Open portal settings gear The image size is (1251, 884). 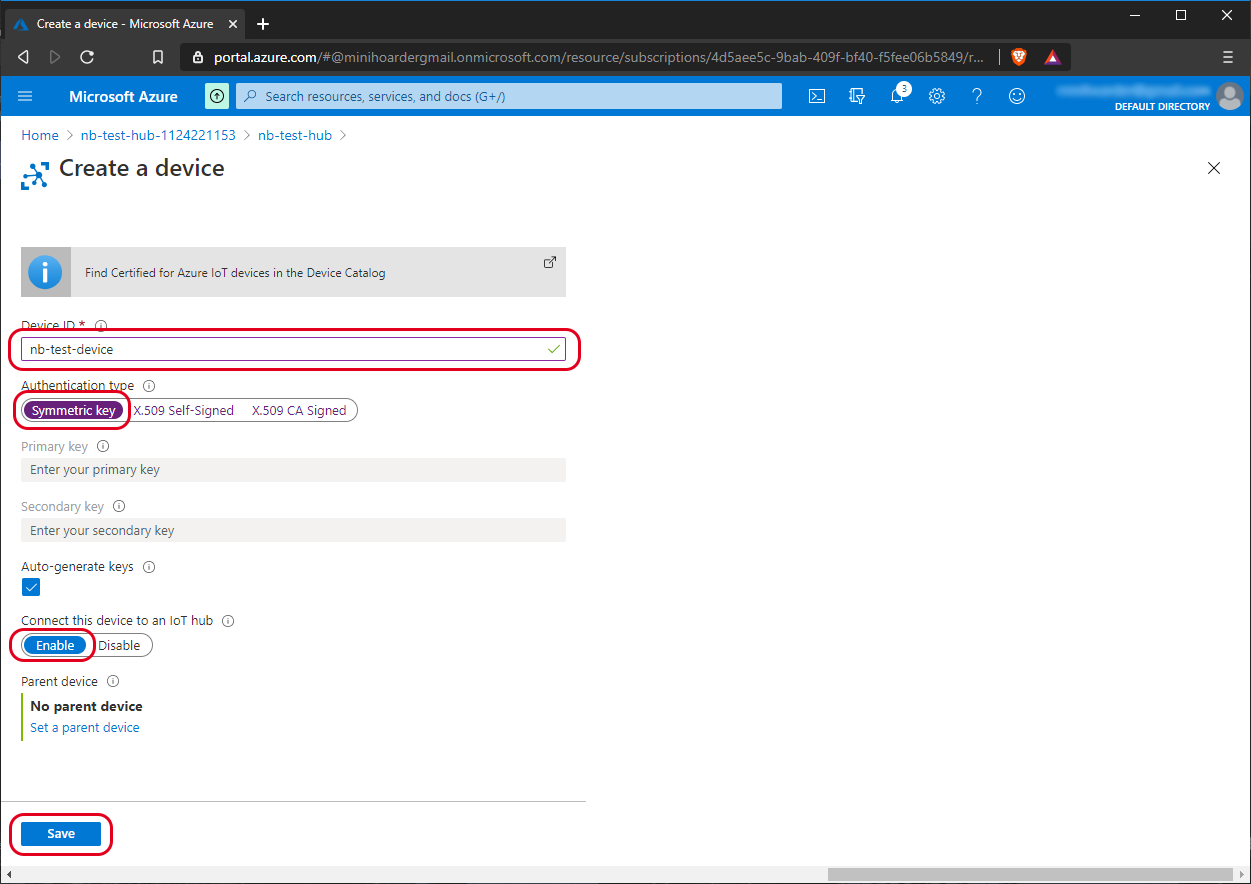click(x=937, y=96)
